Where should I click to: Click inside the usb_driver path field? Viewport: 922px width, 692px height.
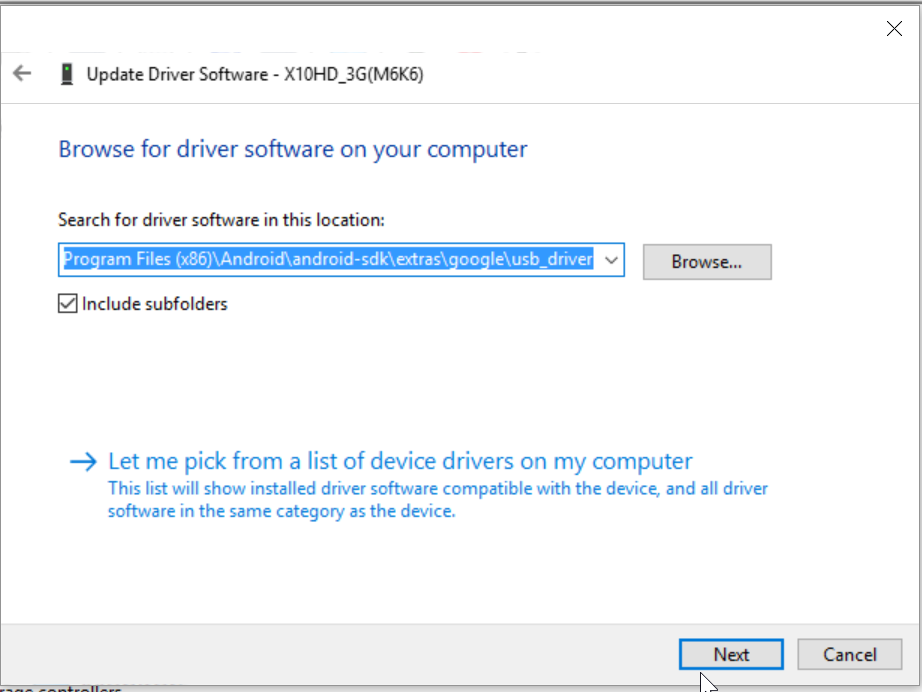(341, 260)
